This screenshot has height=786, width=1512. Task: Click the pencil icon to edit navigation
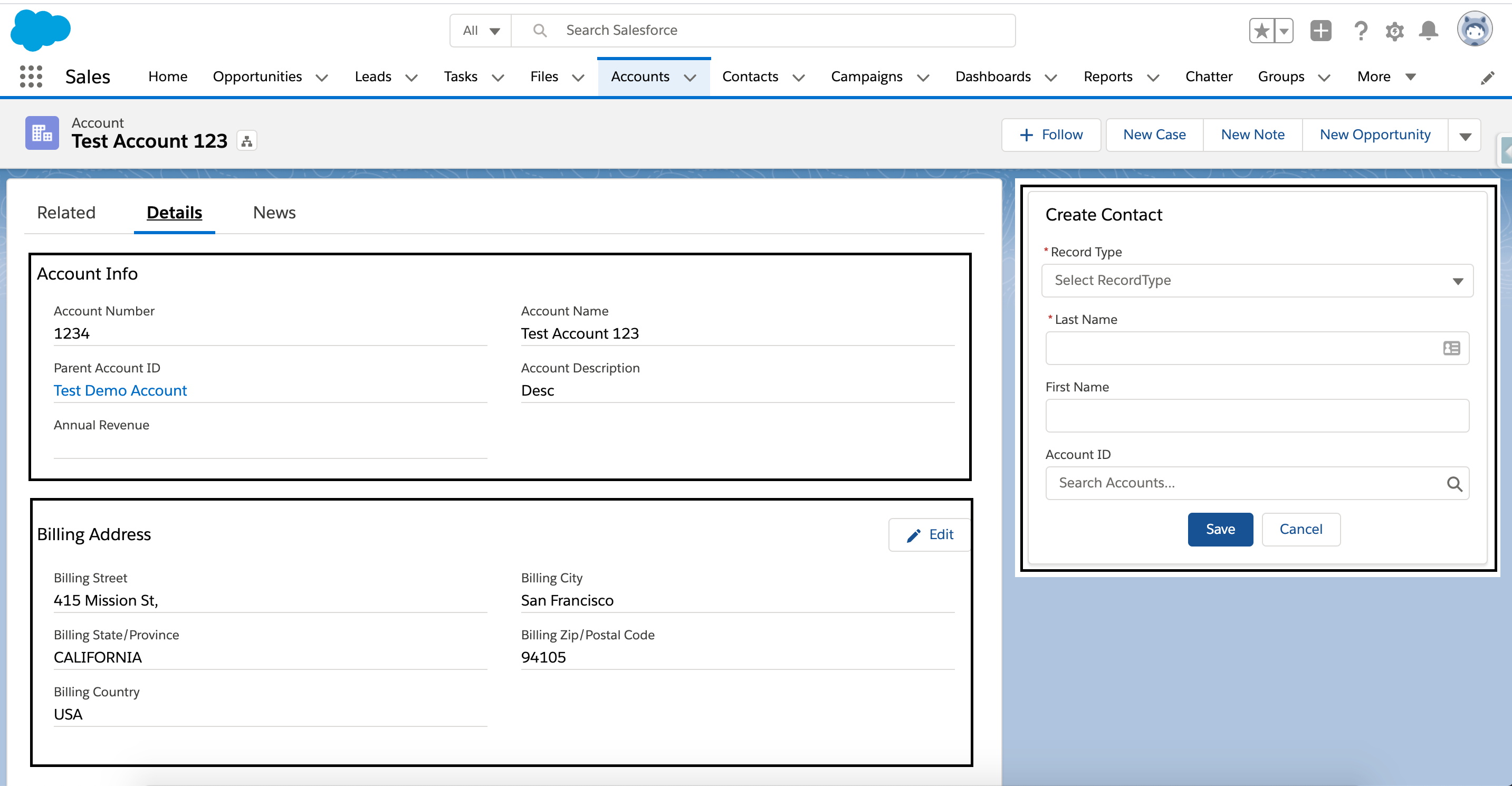(x=1487, y=78)
